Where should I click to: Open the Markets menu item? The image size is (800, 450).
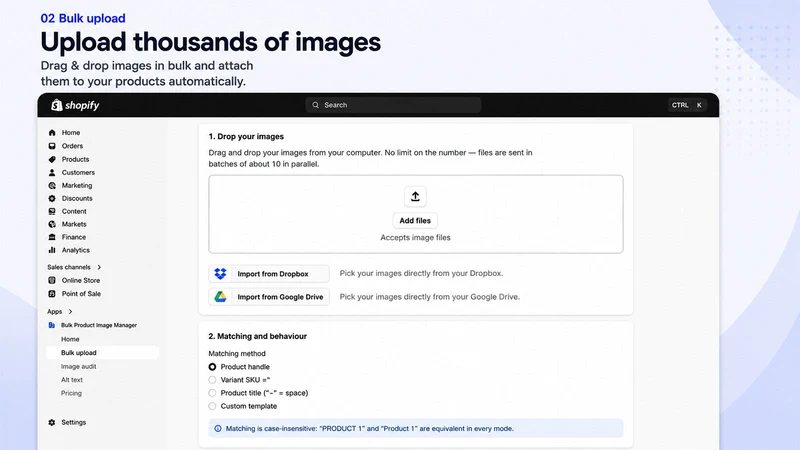pyautogui.click(x=74, y=224)
